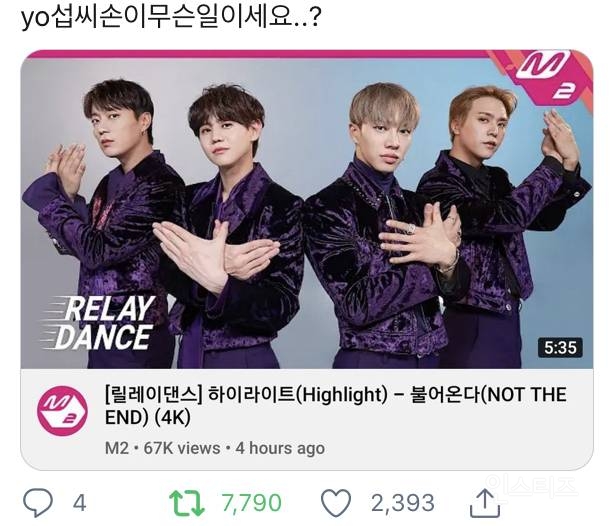The width and height of the screenshot is (615, 526).
Task: Click the 2,393 likes count
Action: (x=403, y=503)
